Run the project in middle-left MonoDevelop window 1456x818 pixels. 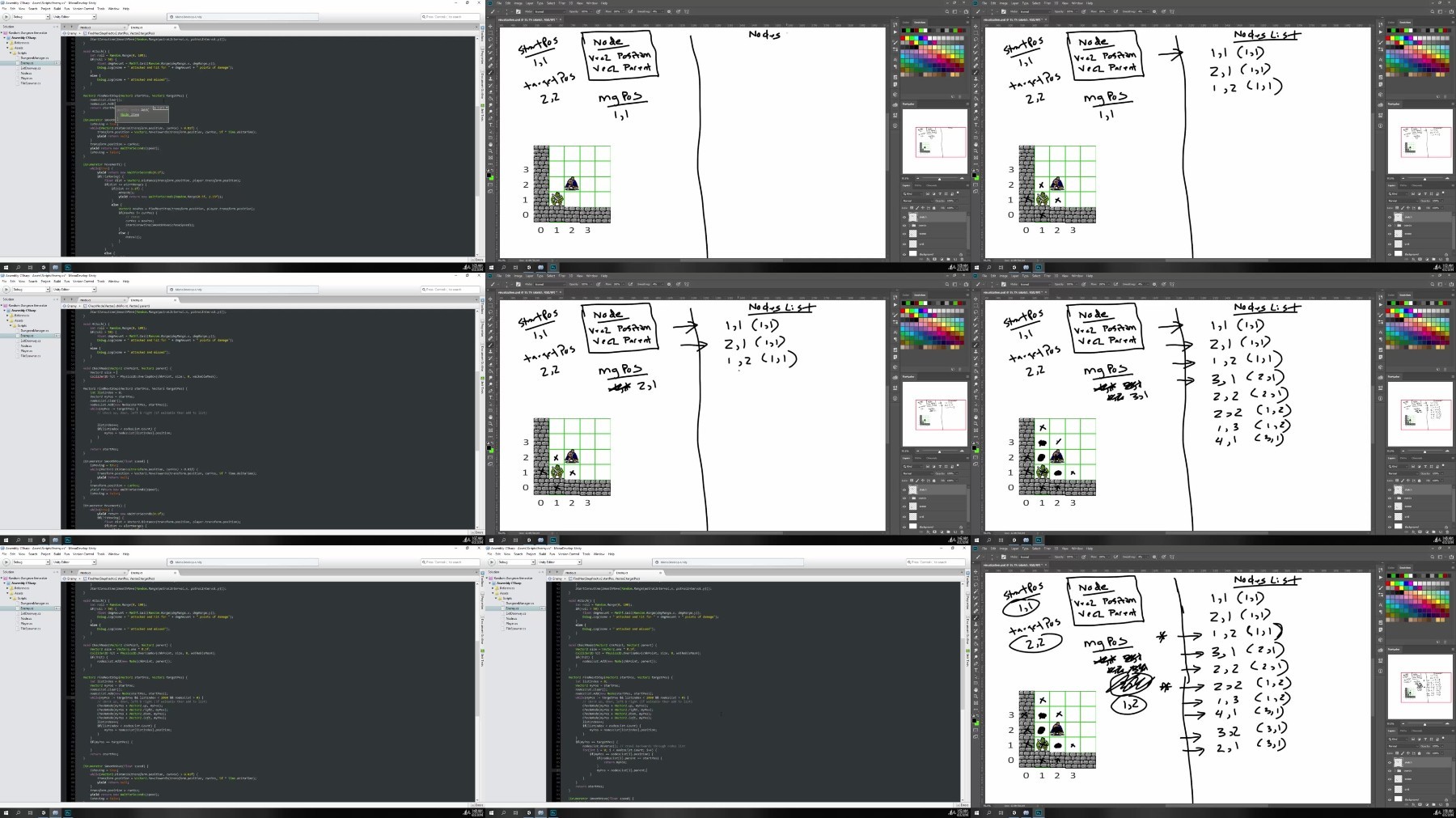6,290
